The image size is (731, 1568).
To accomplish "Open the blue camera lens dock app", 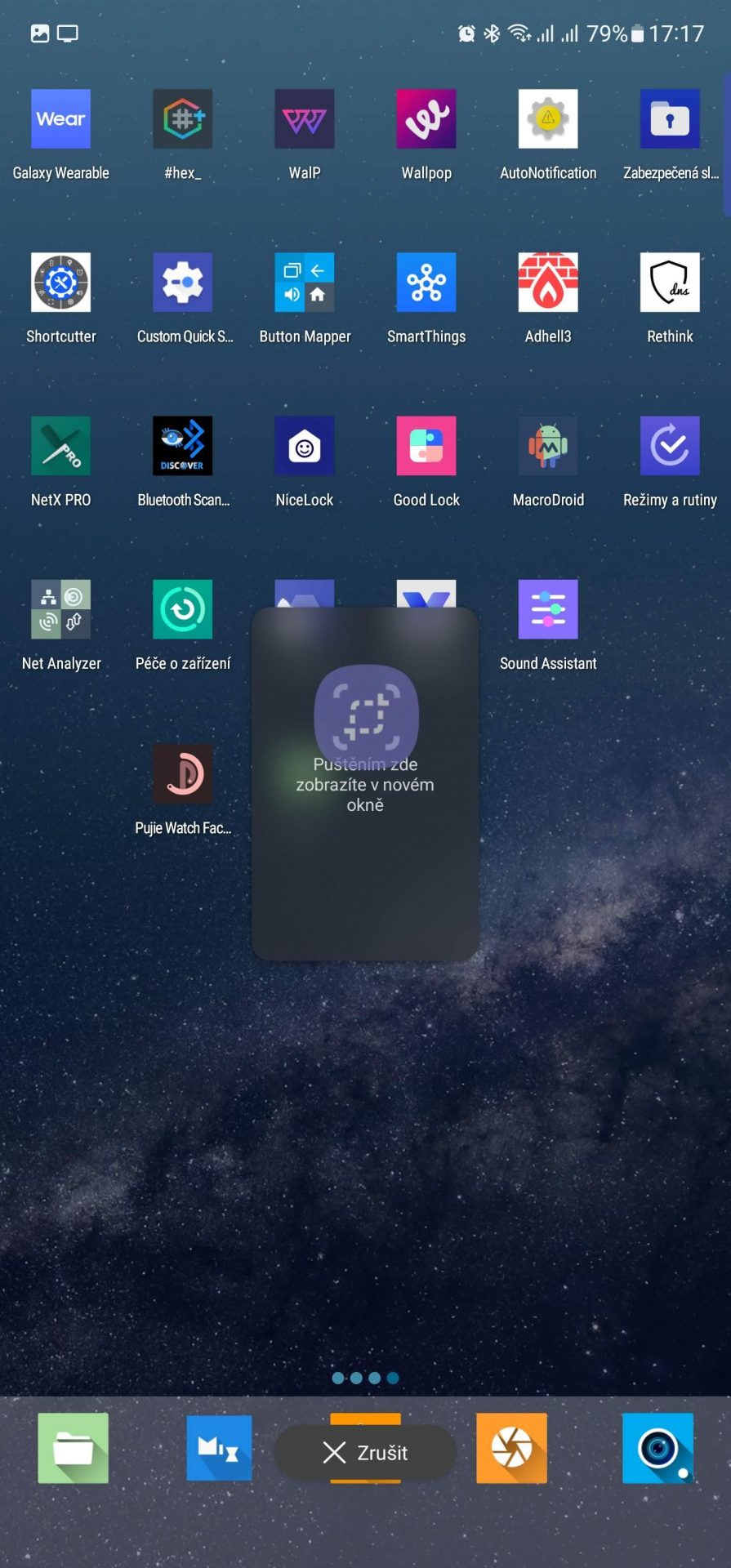I will pos(657,1448).
